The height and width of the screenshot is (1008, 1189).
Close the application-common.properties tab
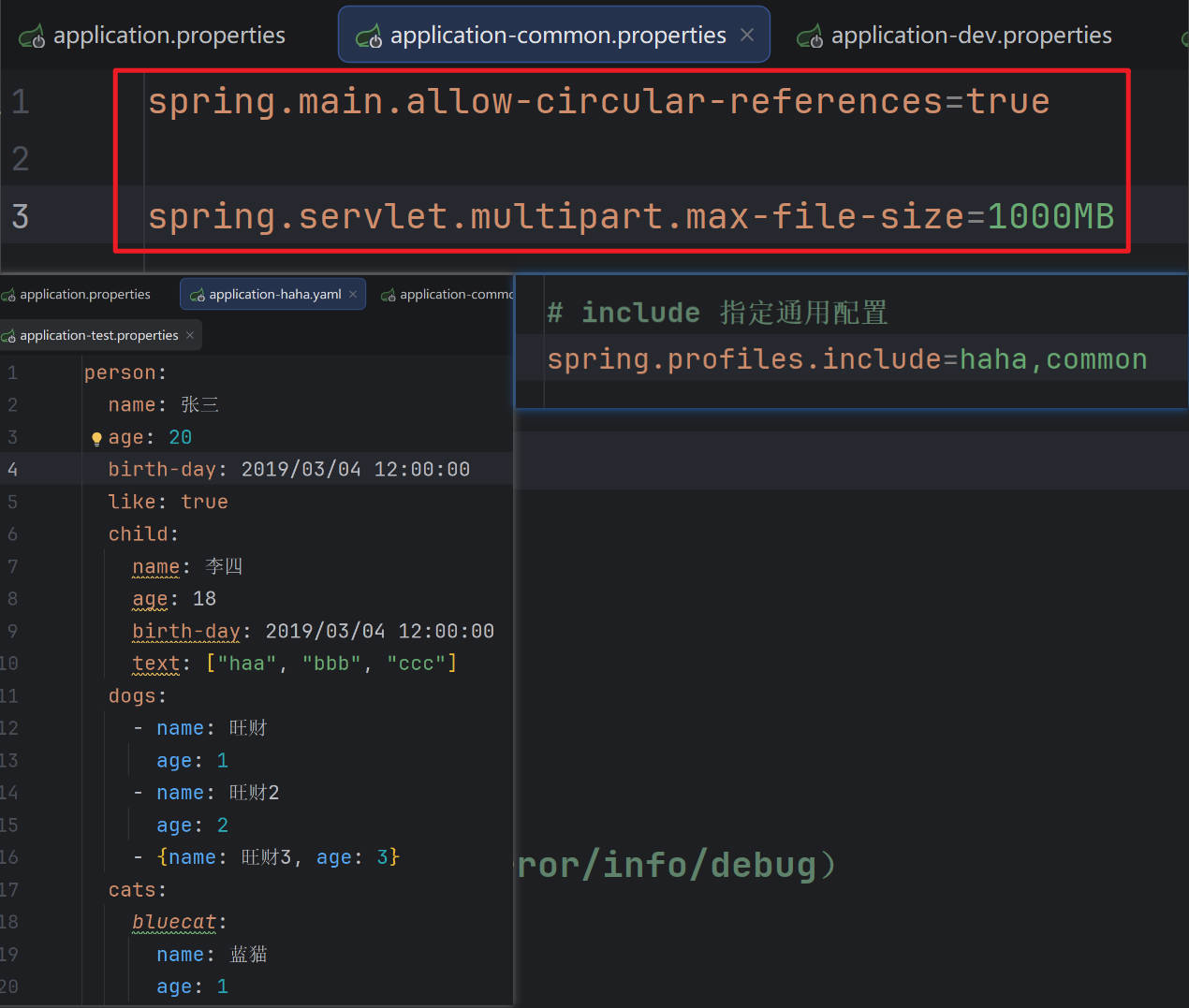(x=746, y=35)
